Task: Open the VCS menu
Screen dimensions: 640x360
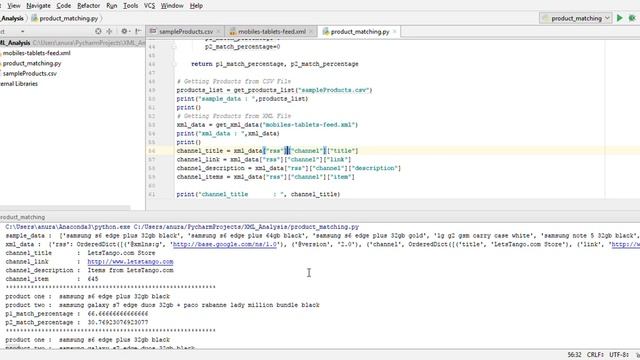Action: click(149, 6)
